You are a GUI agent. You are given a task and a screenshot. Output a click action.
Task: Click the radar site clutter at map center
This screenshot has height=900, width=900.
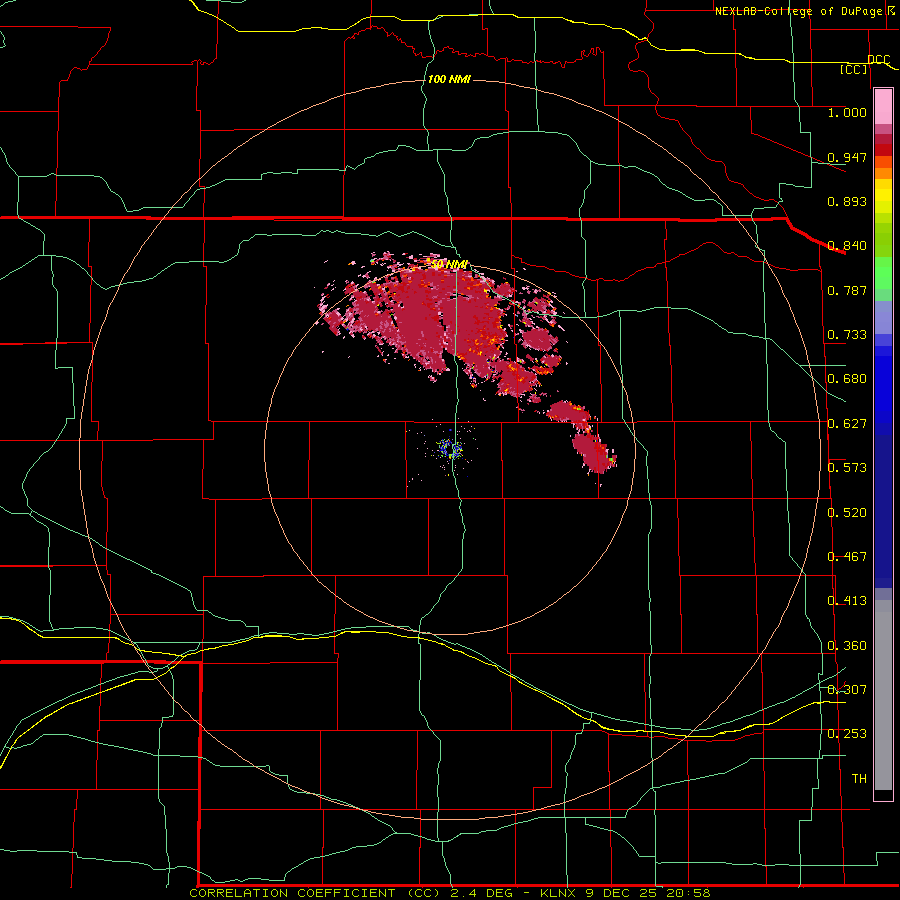(x=450, y=449)
